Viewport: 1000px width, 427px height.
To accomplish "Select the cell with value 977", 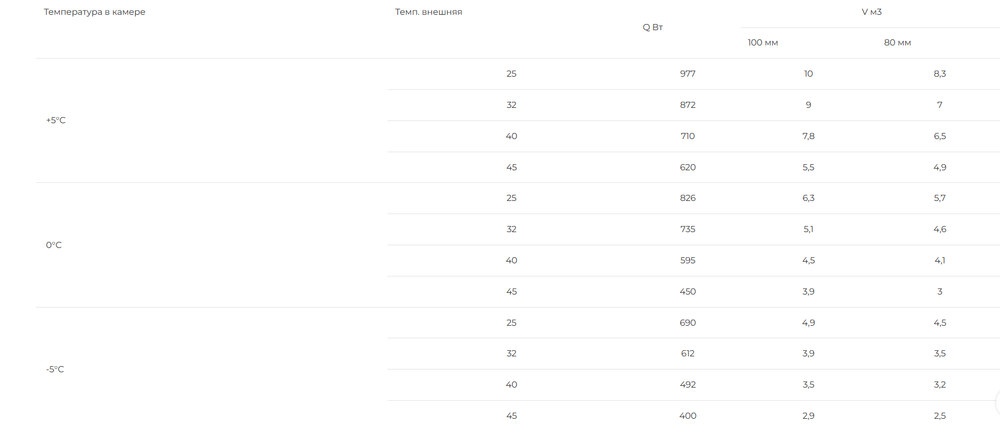I will (688, 74).
